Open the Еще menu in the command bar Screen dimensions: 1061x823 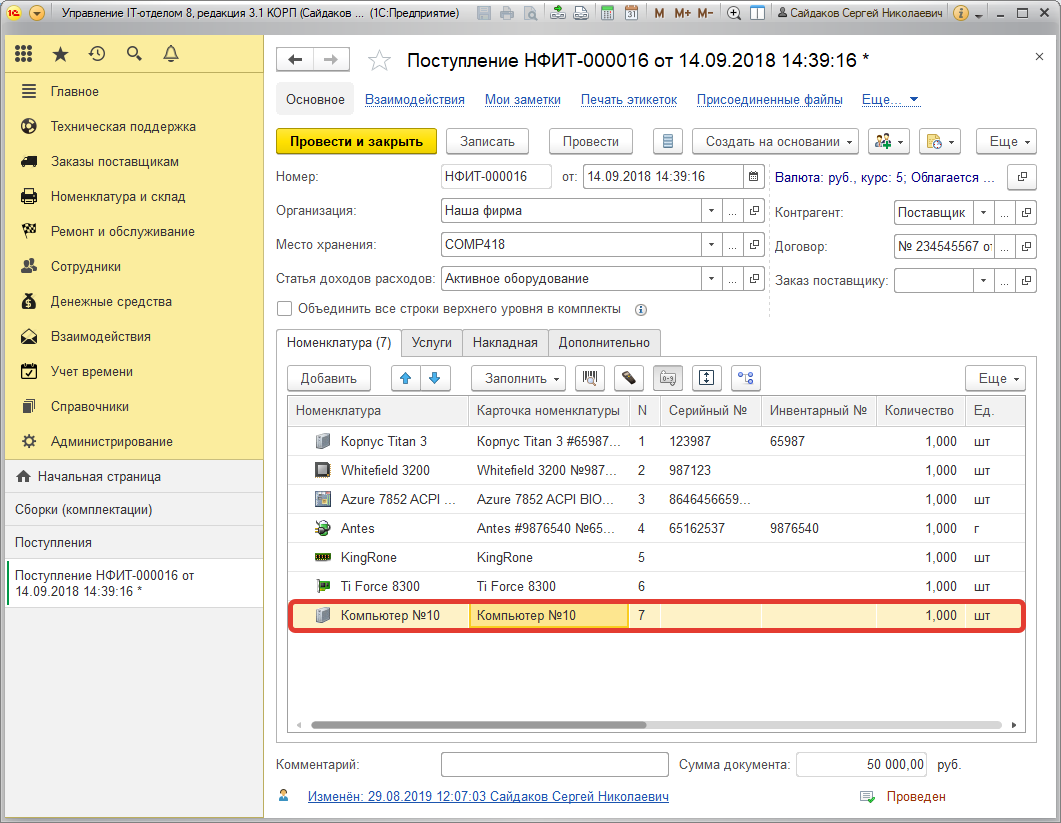(1006, 141)
